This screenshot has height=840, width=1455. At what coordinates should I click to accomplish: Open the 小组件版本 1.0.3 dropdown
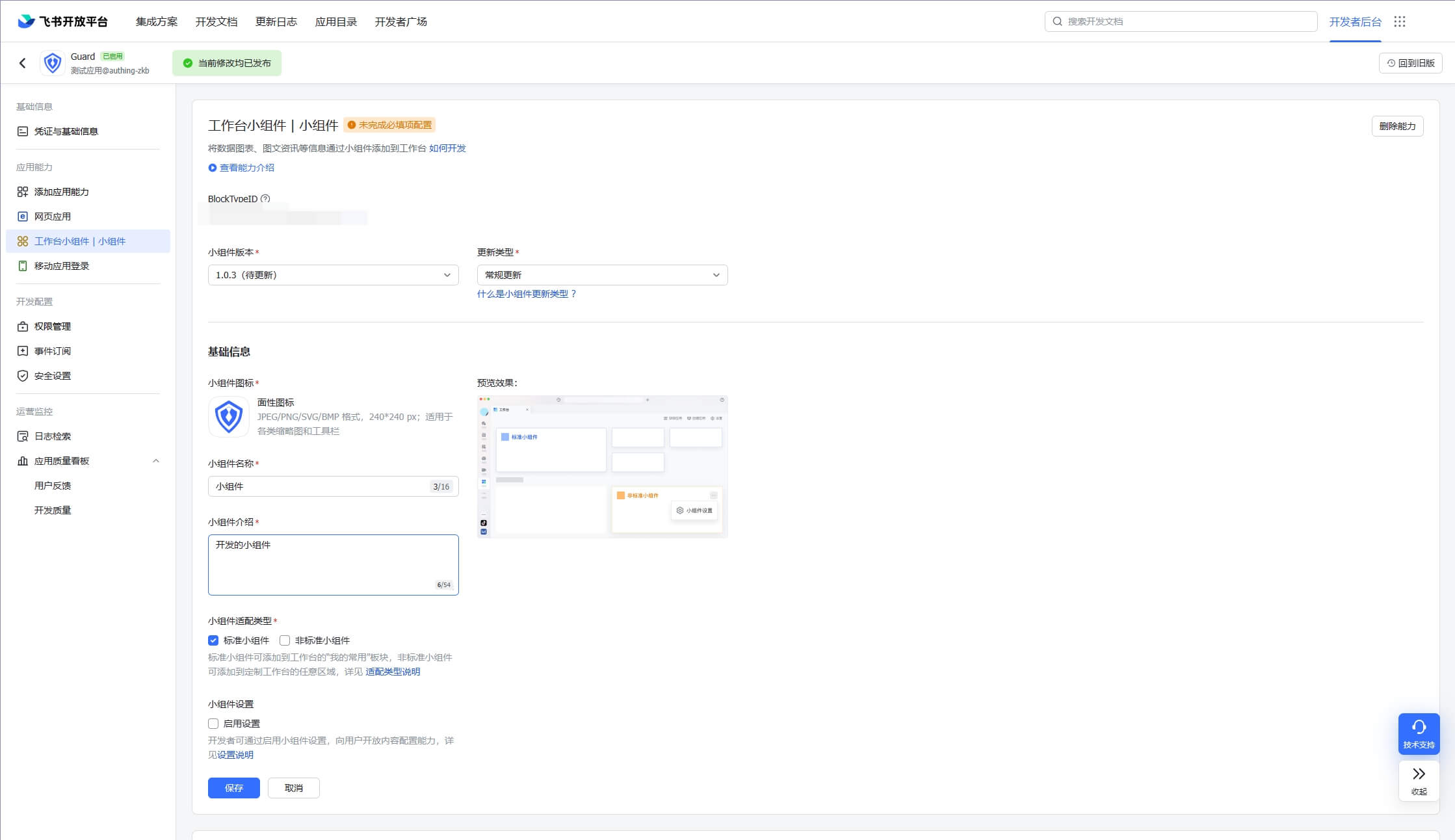tap(333, 275)
